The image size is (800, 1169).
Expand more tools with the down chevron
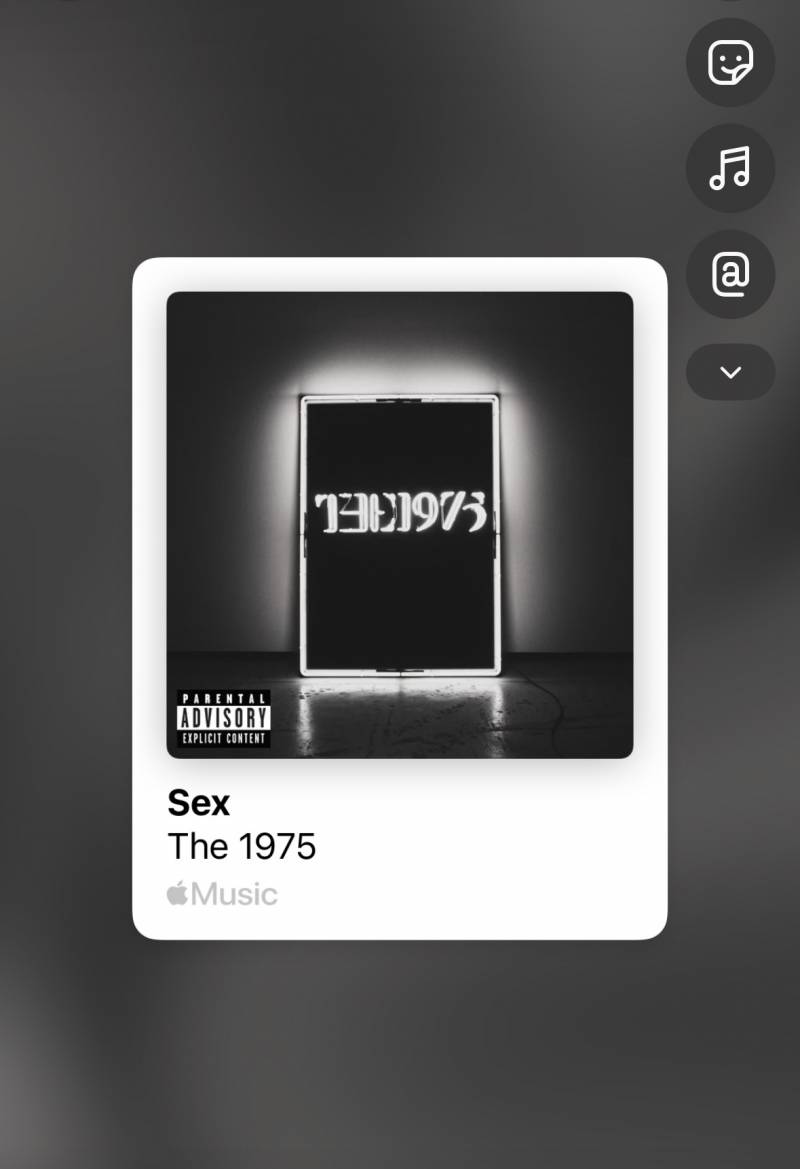[730, 372]
